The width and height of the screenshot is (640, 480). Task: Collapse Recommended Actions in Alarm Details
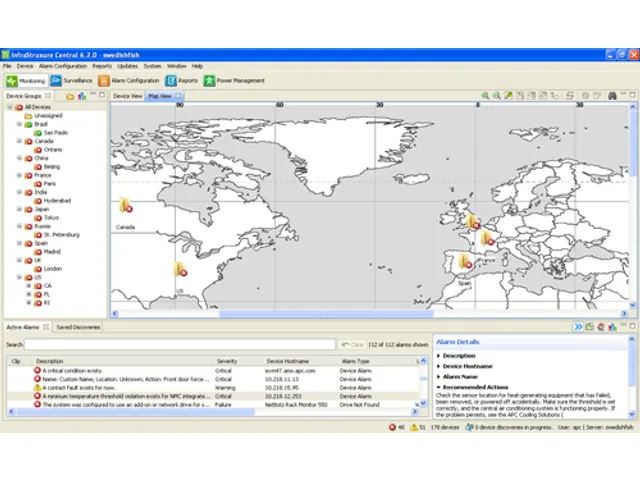(x=439, y=387)
